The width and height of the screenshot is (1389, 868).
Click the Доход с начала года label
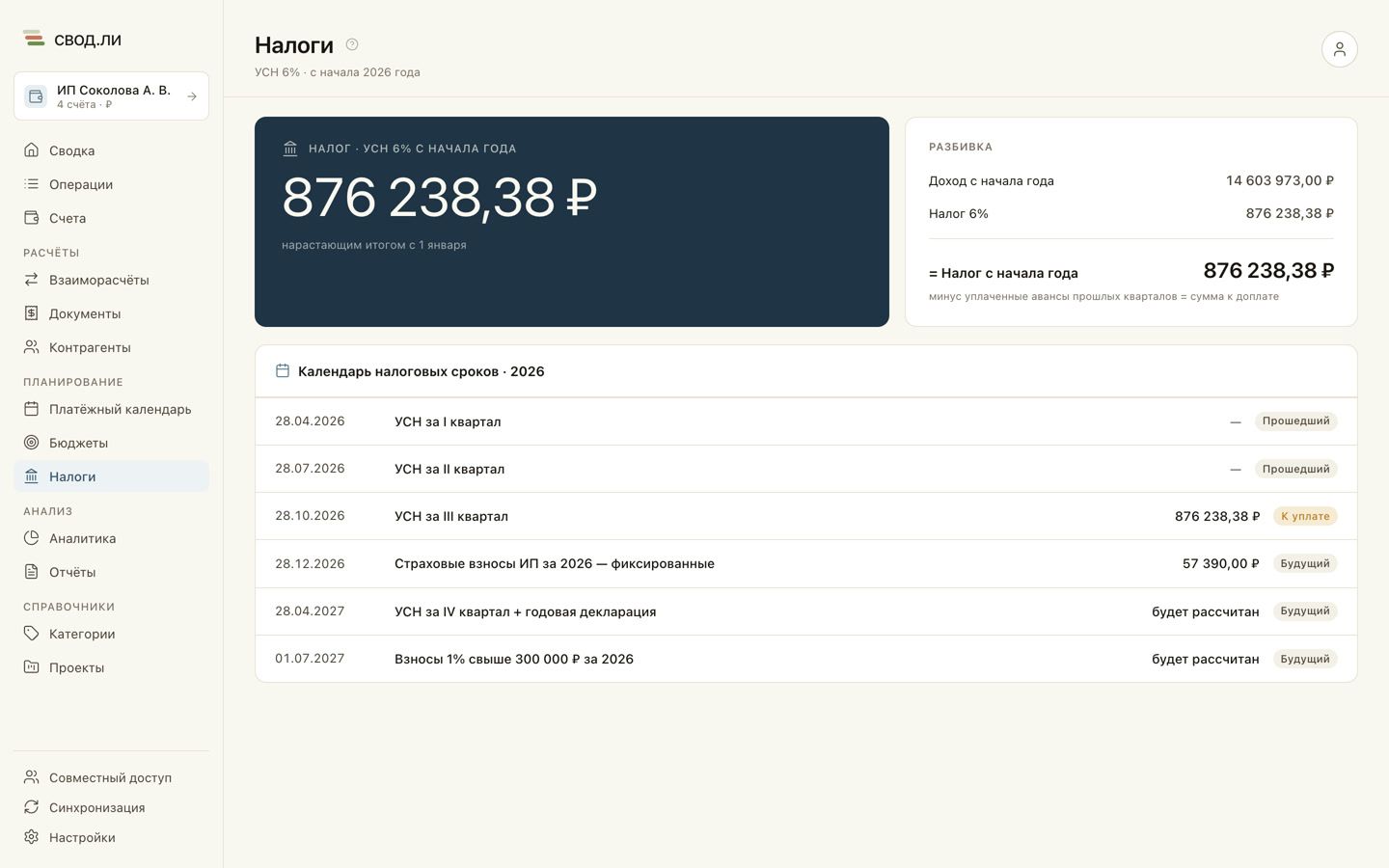[x=992, y=180]
